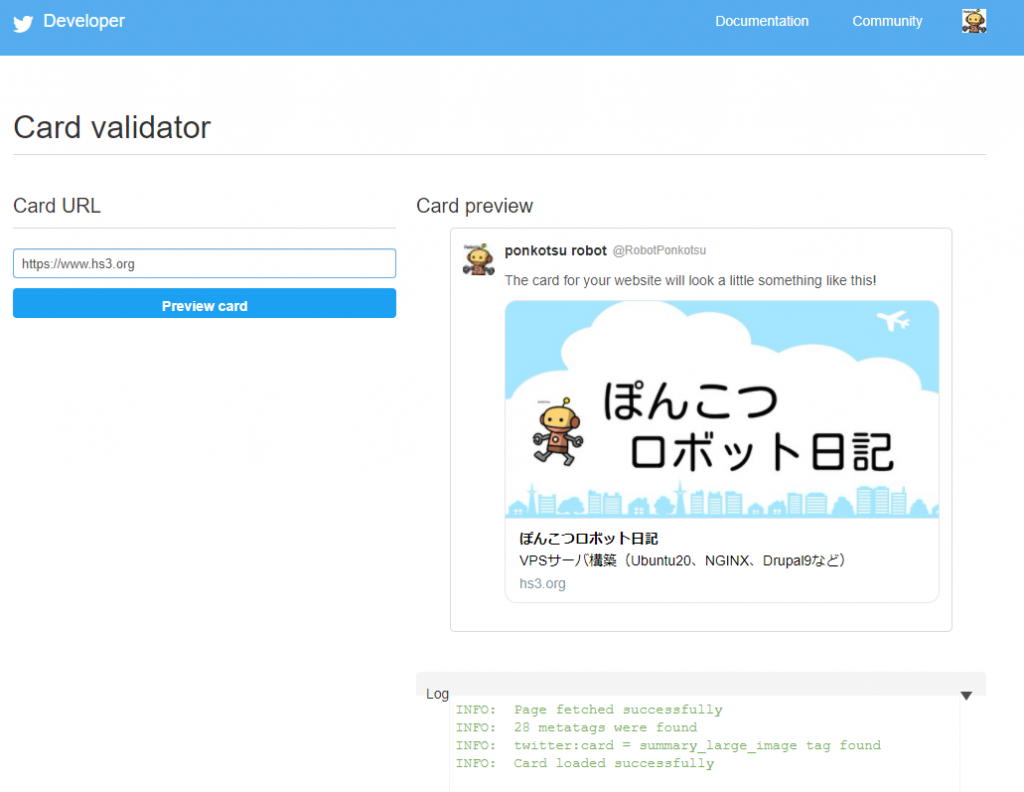Click the Preview card button

204,304
